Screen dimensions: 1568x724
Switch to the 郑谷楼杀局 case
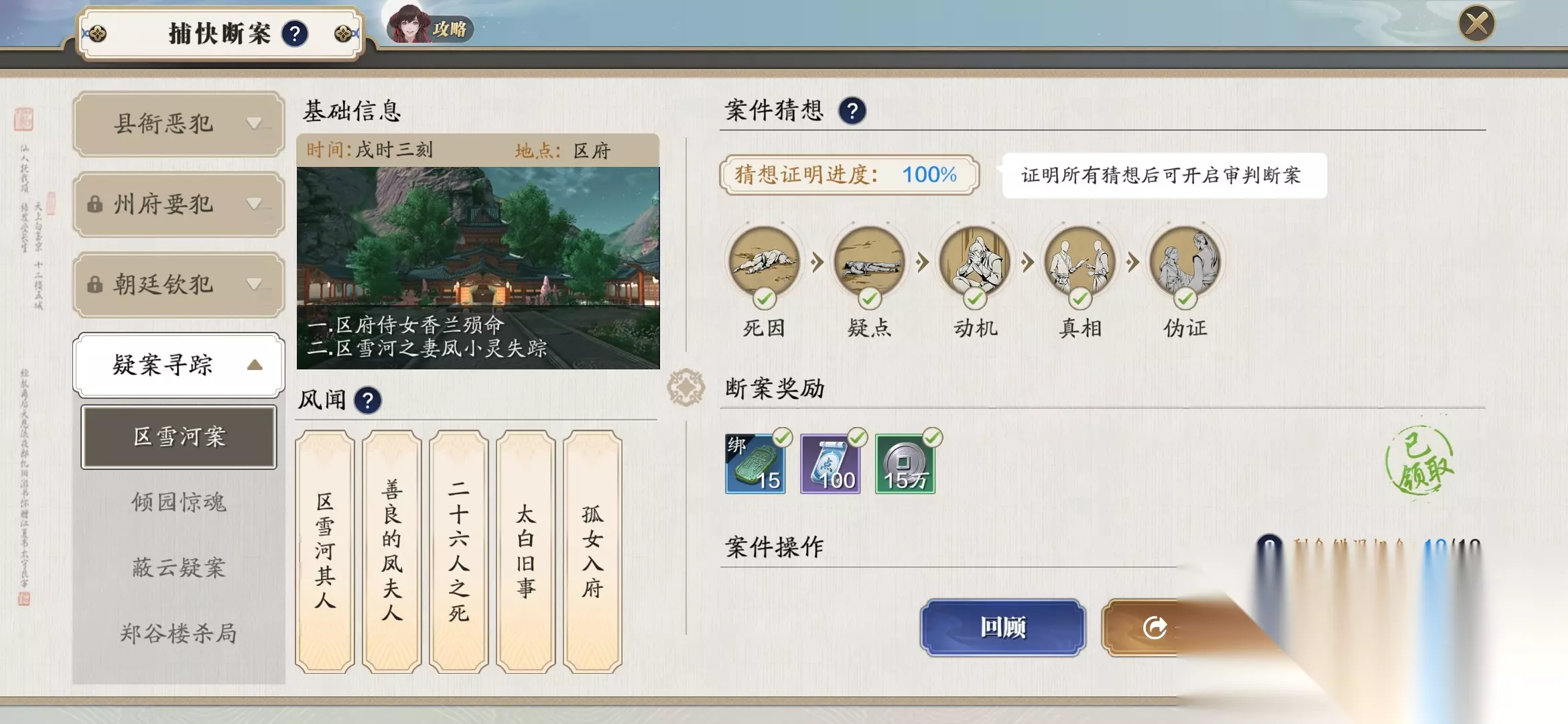178,633
